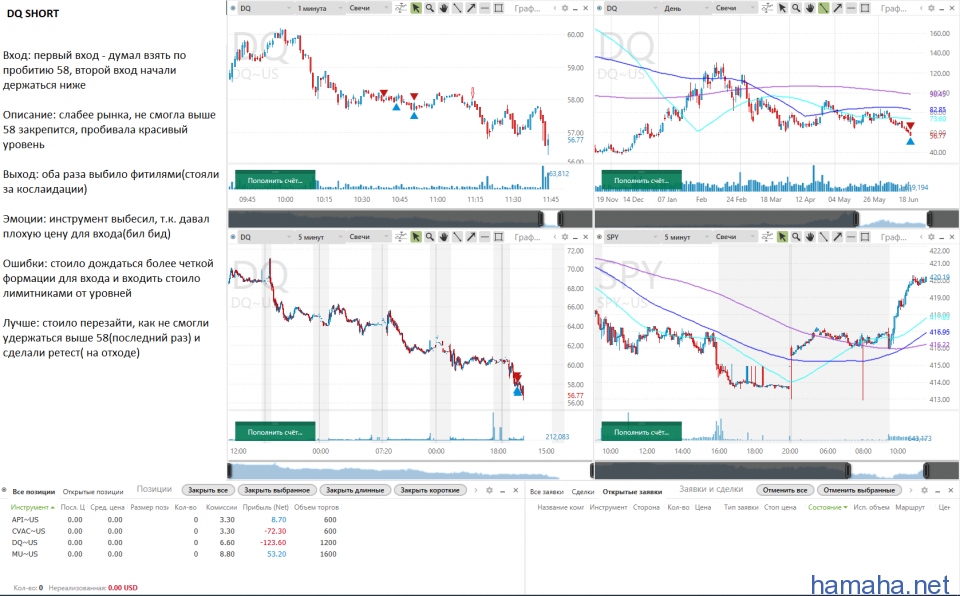The height and width of the screenshot is (596, 960).
Task: Sort positions by Инструмент column header
Action: (32, 507)
